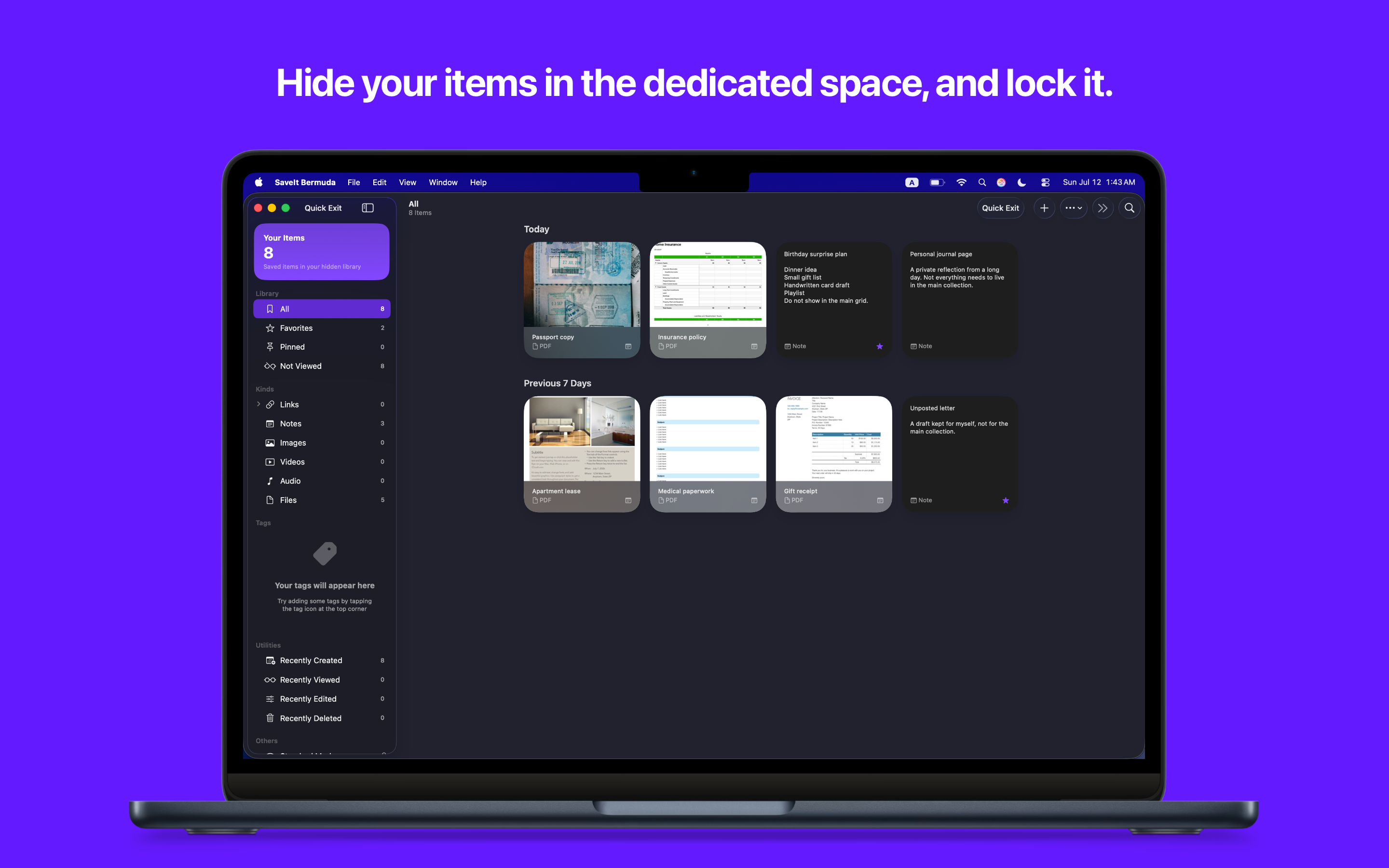
Task: Click the bookmark icon beside All
Action: coord(270,309)
